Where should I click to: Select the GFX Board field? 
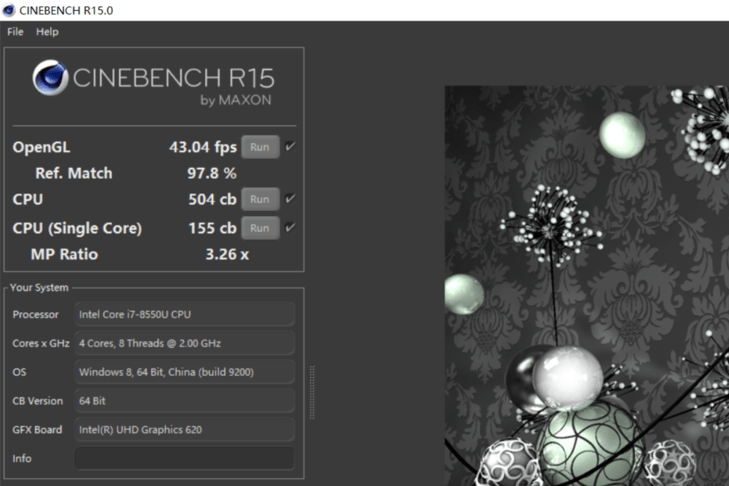coord(185,429)
